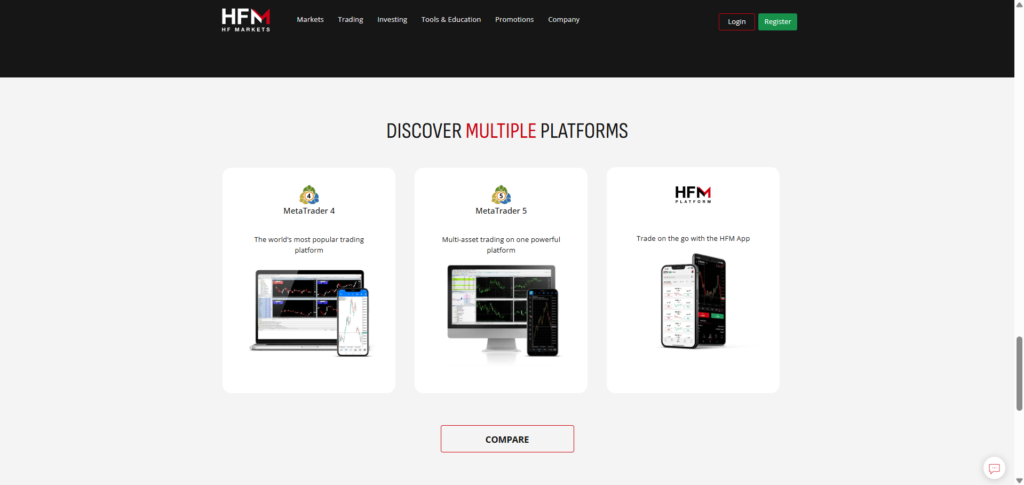Click the HFM logo in the header
Screen dimensions: 1024x485
[246, 20]
